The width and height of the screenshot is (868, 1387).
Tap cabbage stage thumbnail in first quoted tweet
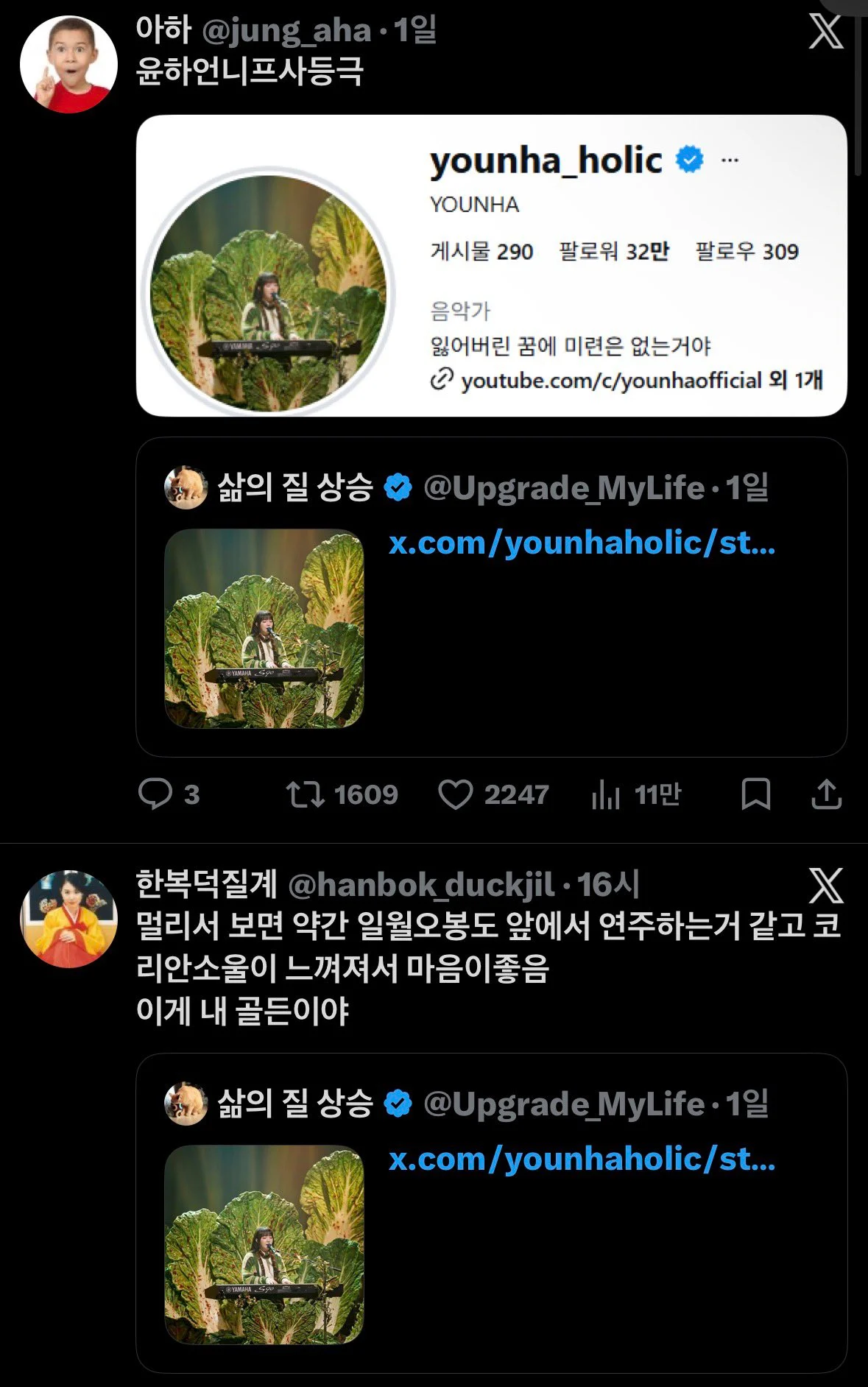click(x=264, y=629)
